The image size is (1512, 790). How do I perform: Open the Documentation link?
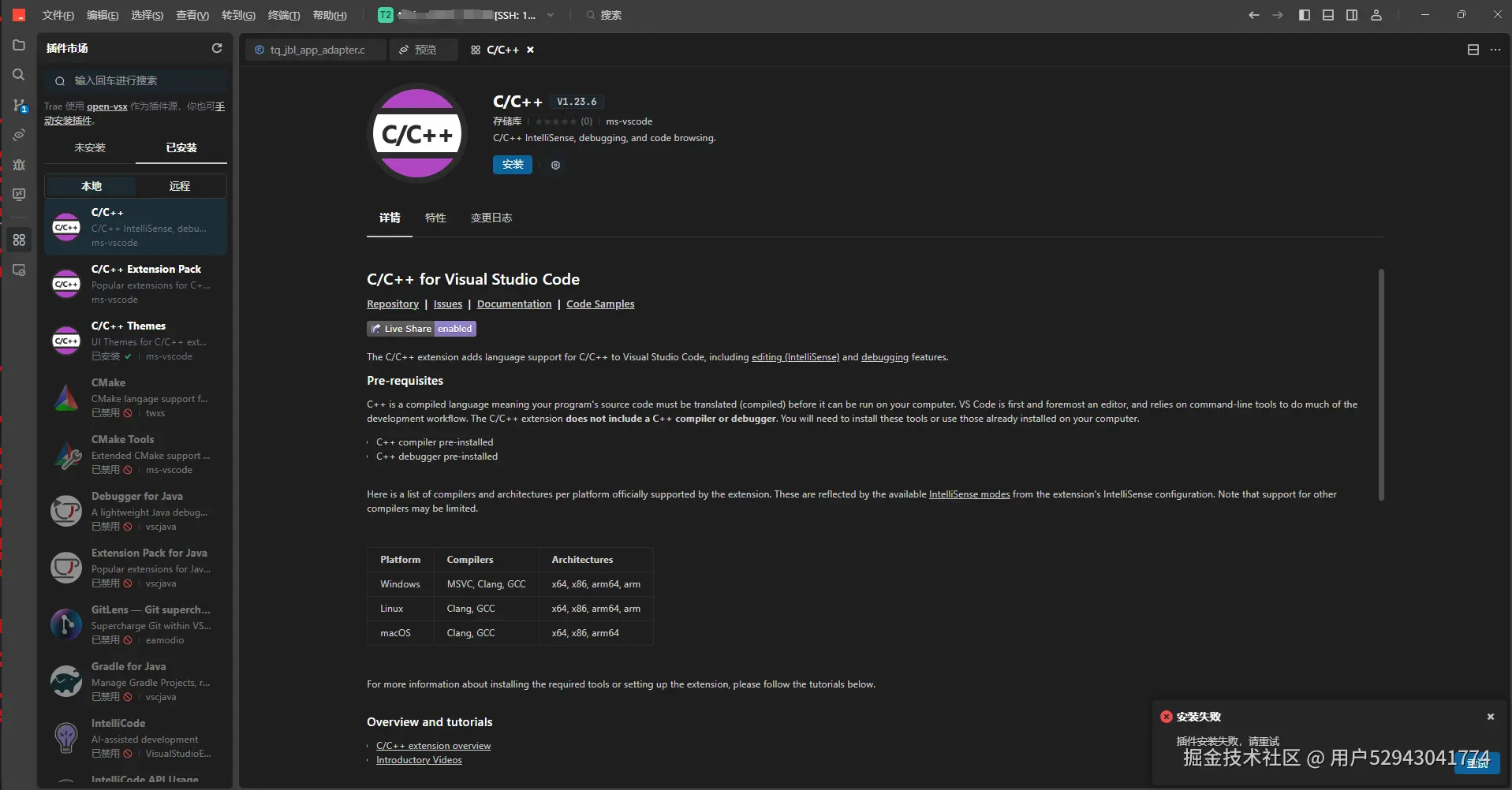point(514,304)
